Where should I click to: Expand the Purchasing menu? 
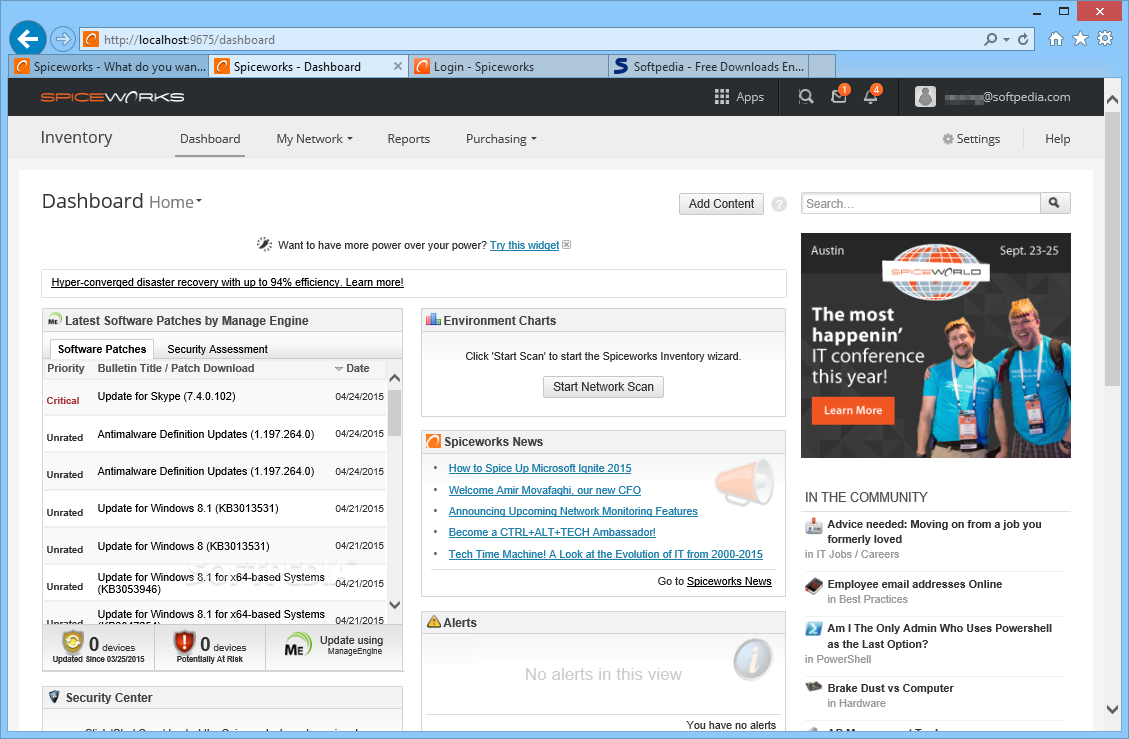501,139
